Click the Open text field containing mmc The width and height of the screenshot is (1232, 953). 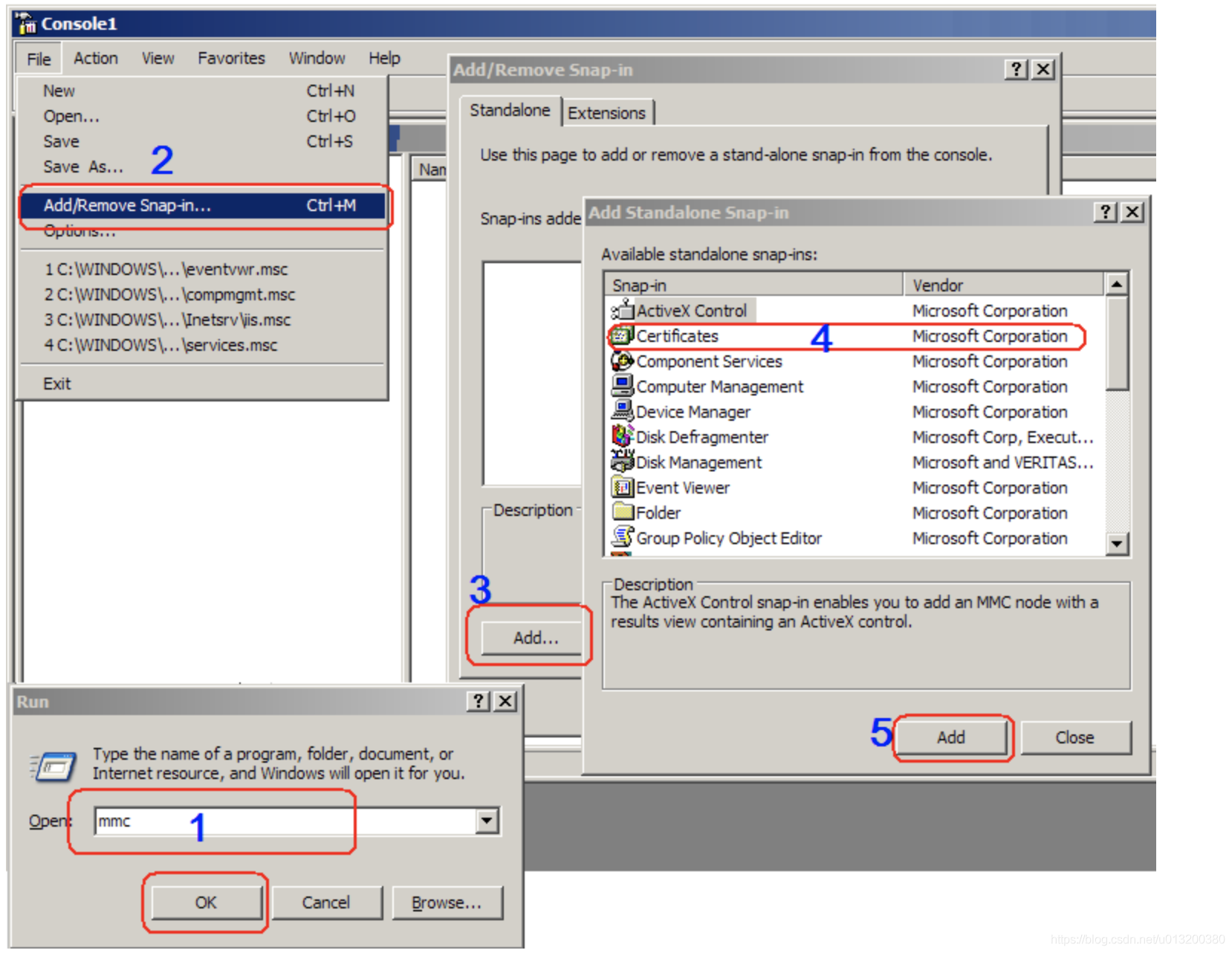pyautogui.click(x=285, y=821)
